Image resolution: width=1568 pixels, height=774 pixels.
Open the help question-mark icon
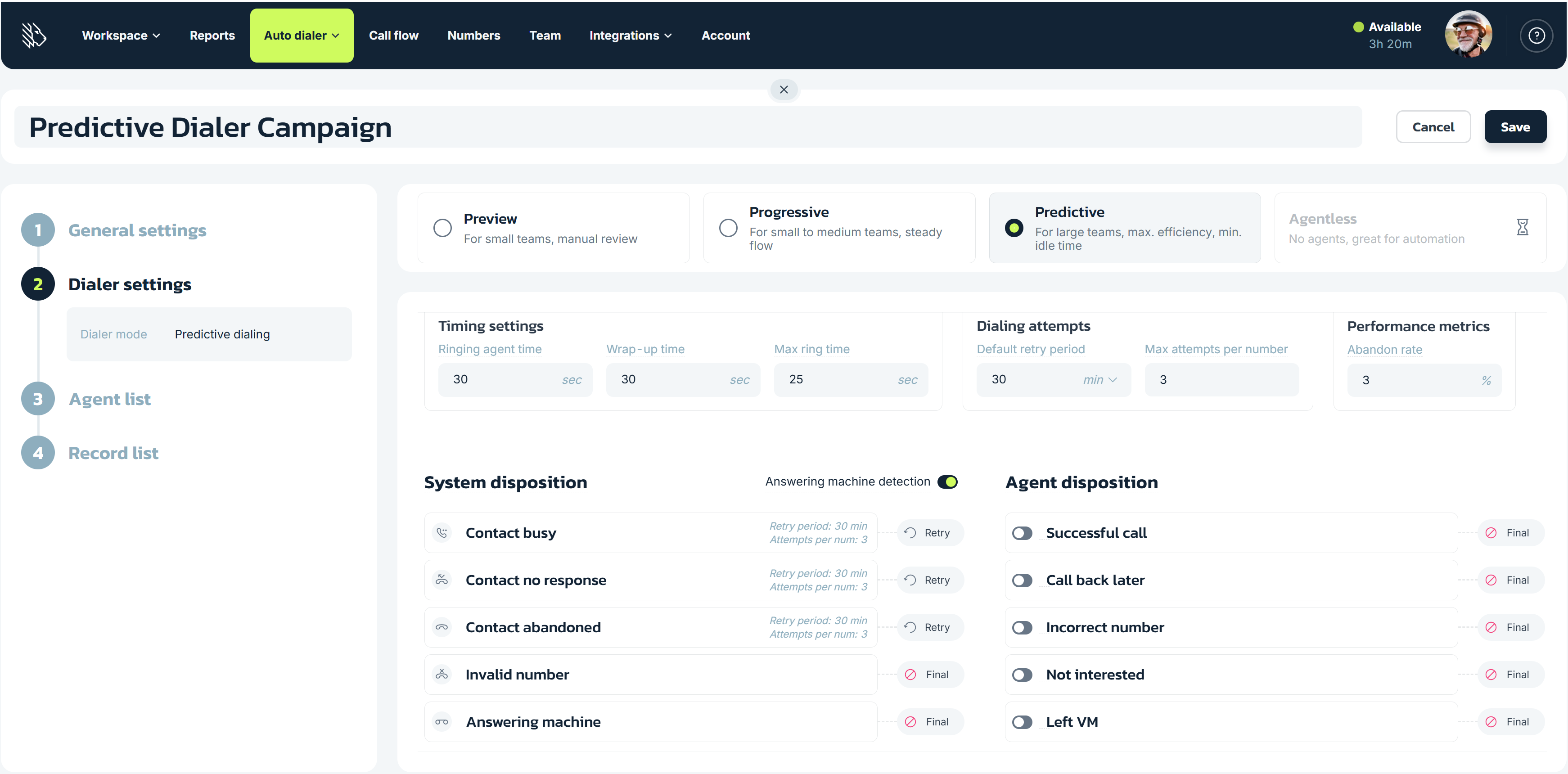(1536, 35)
